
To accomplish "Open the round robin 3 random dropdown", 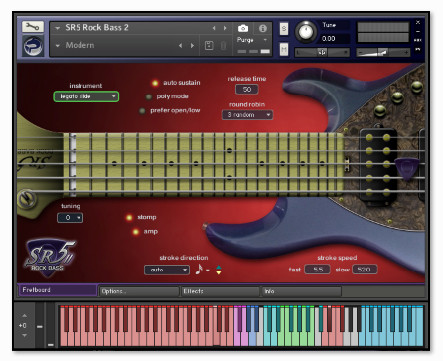I will [x=247, y=115].
